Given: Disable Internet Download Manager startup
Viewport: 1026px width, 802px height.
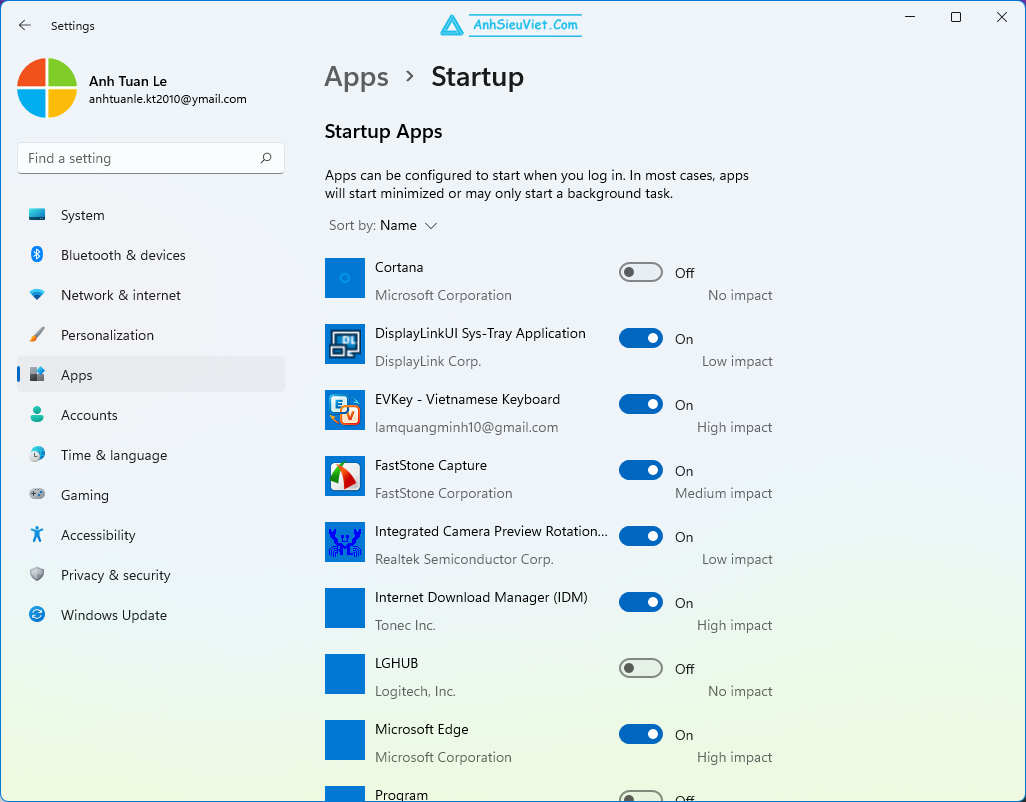Looking at the screenshot, I should (641, 602).
